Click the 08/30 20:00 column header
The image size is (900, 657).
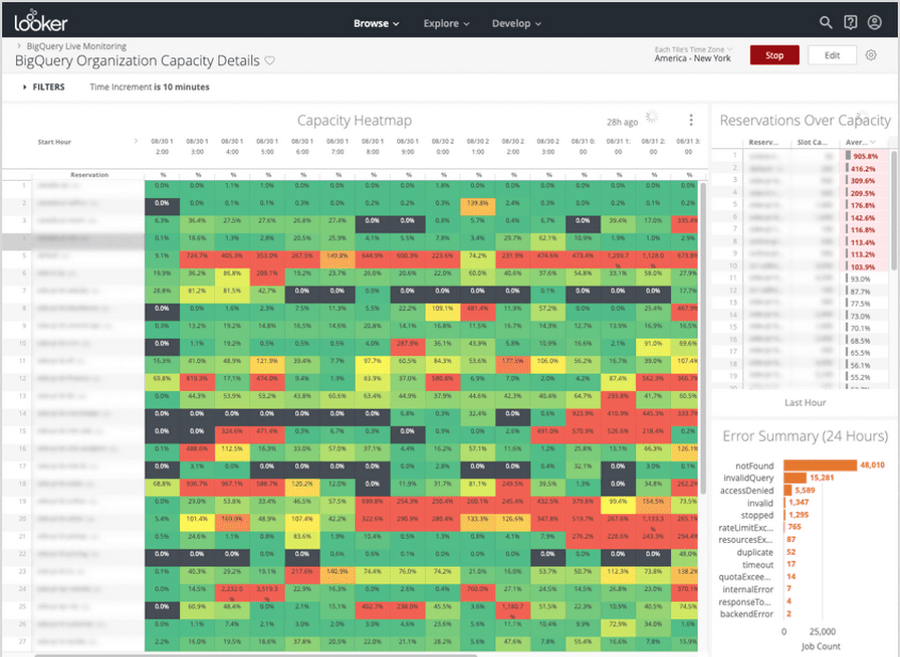443,146
